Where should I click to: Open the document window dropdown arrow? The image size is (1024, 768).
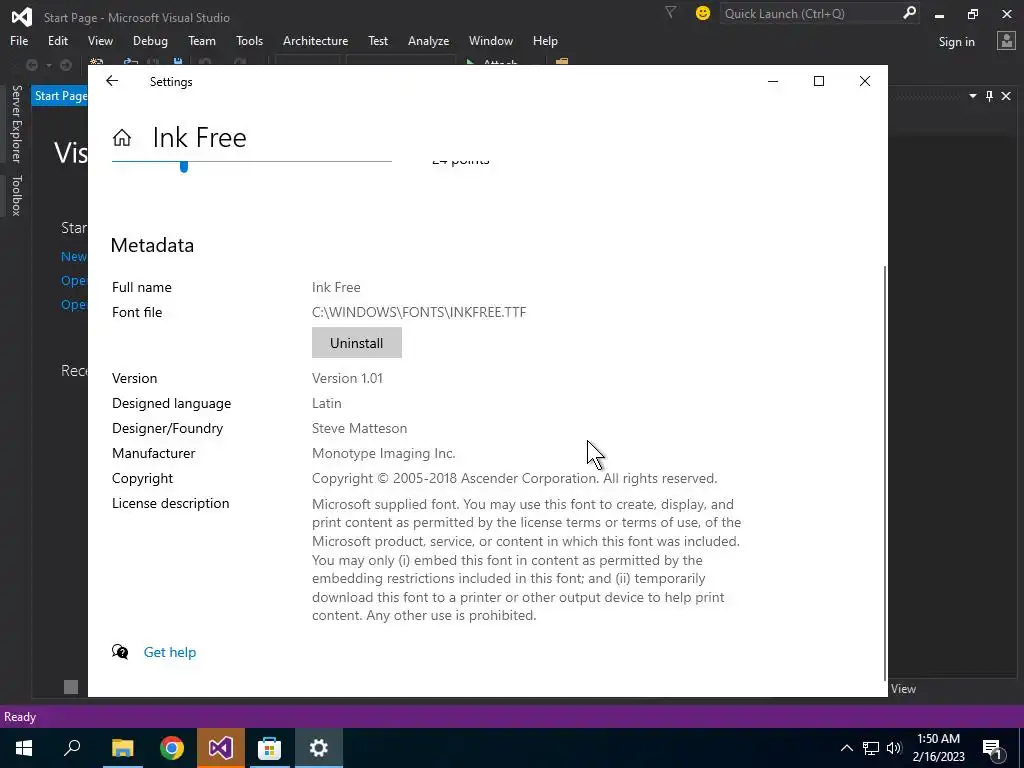(972, 96)
